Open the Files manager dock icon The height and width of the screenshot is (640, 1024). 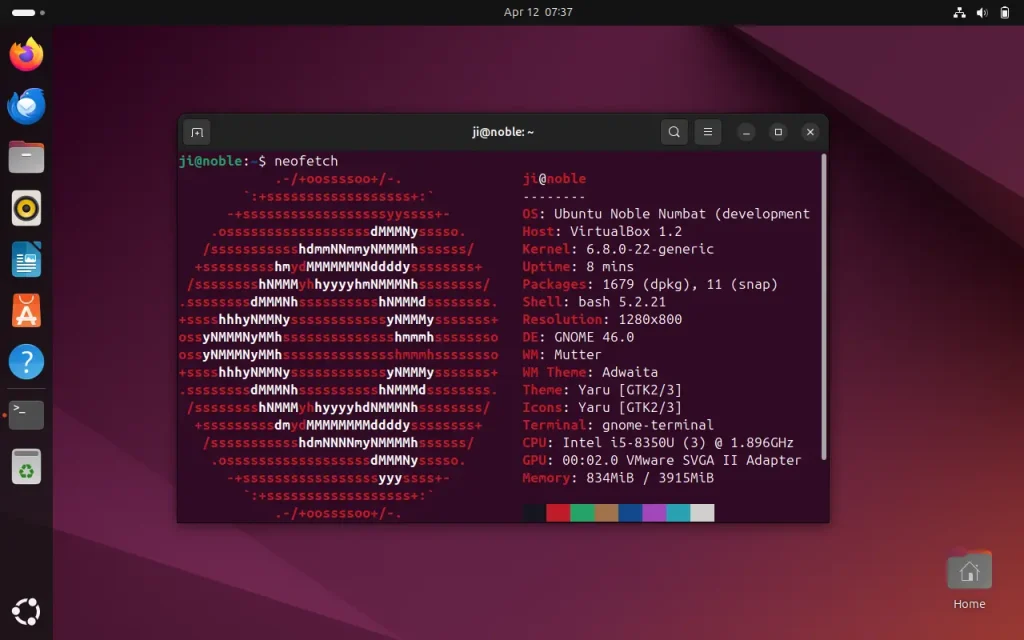[26, 157]
